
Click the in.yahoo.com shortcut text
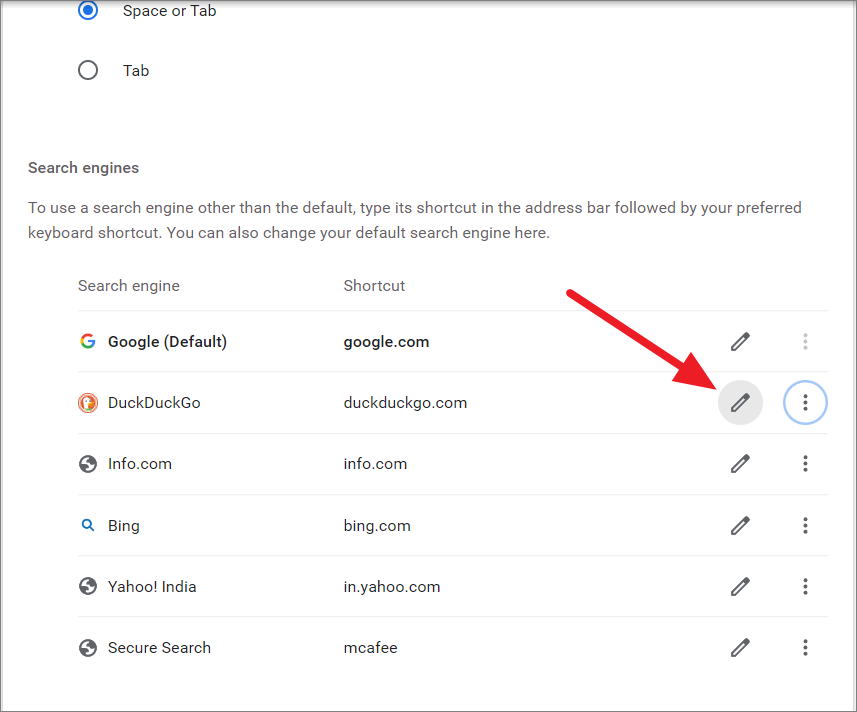tap(392, 587)
